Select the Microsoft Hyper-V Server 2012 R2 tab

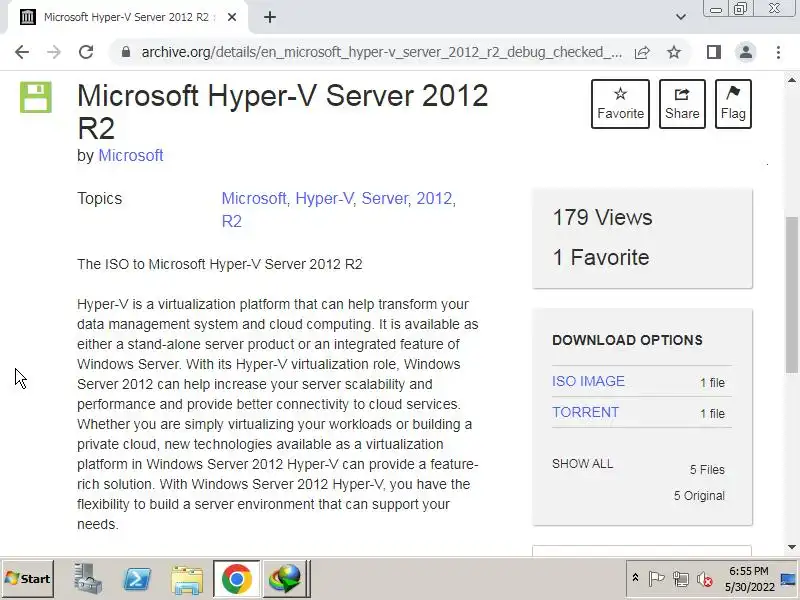point(127,17)
